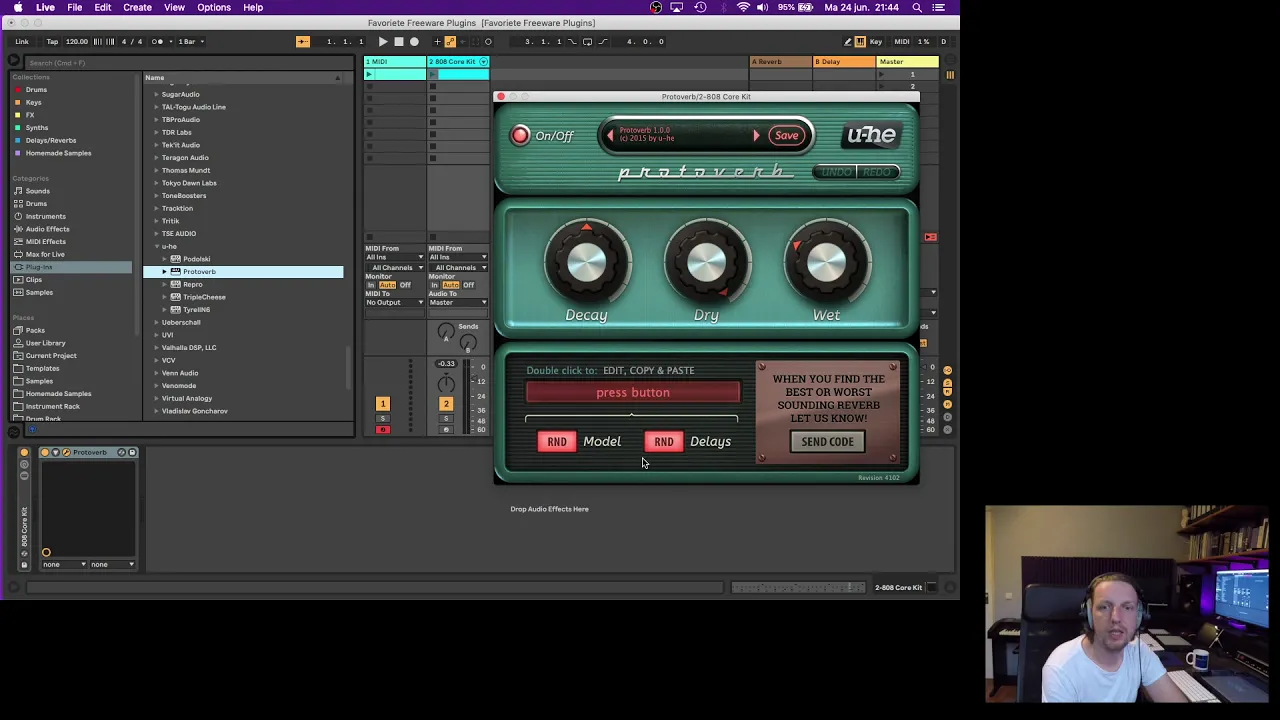Click the tempo field 120.00
Image resolution: width=1280 pixels, height=720 pixels.
point(76,41)
